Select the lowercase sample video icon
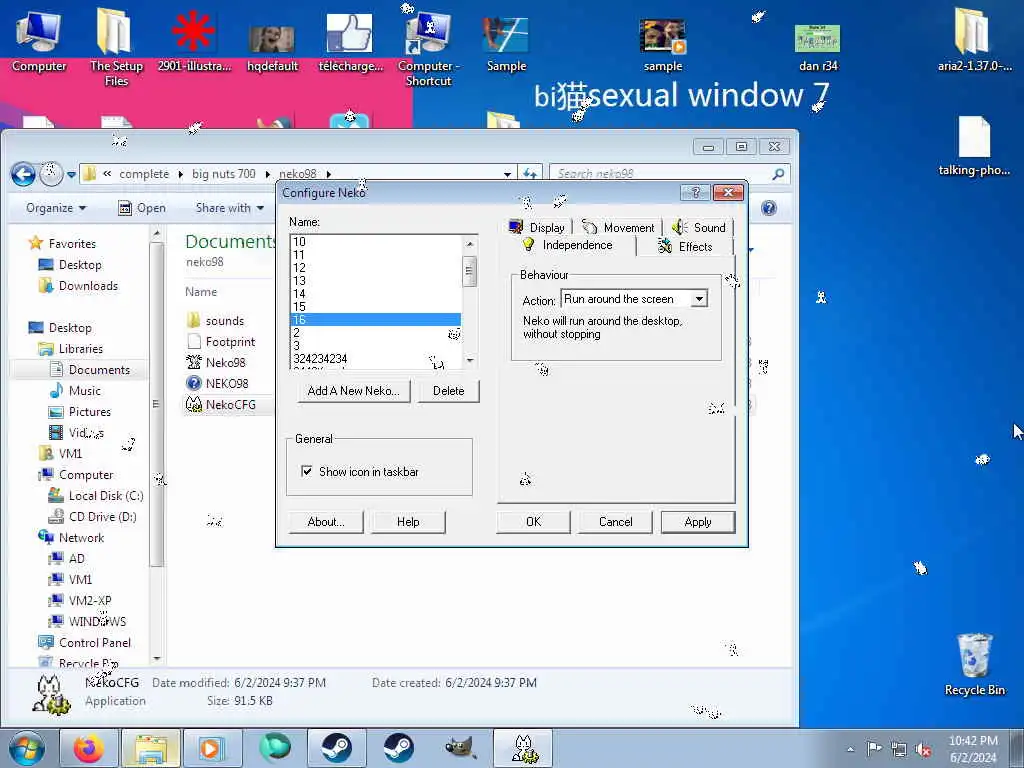The image size is (1024, 768). pyautogui.click(x=662, y=44)
